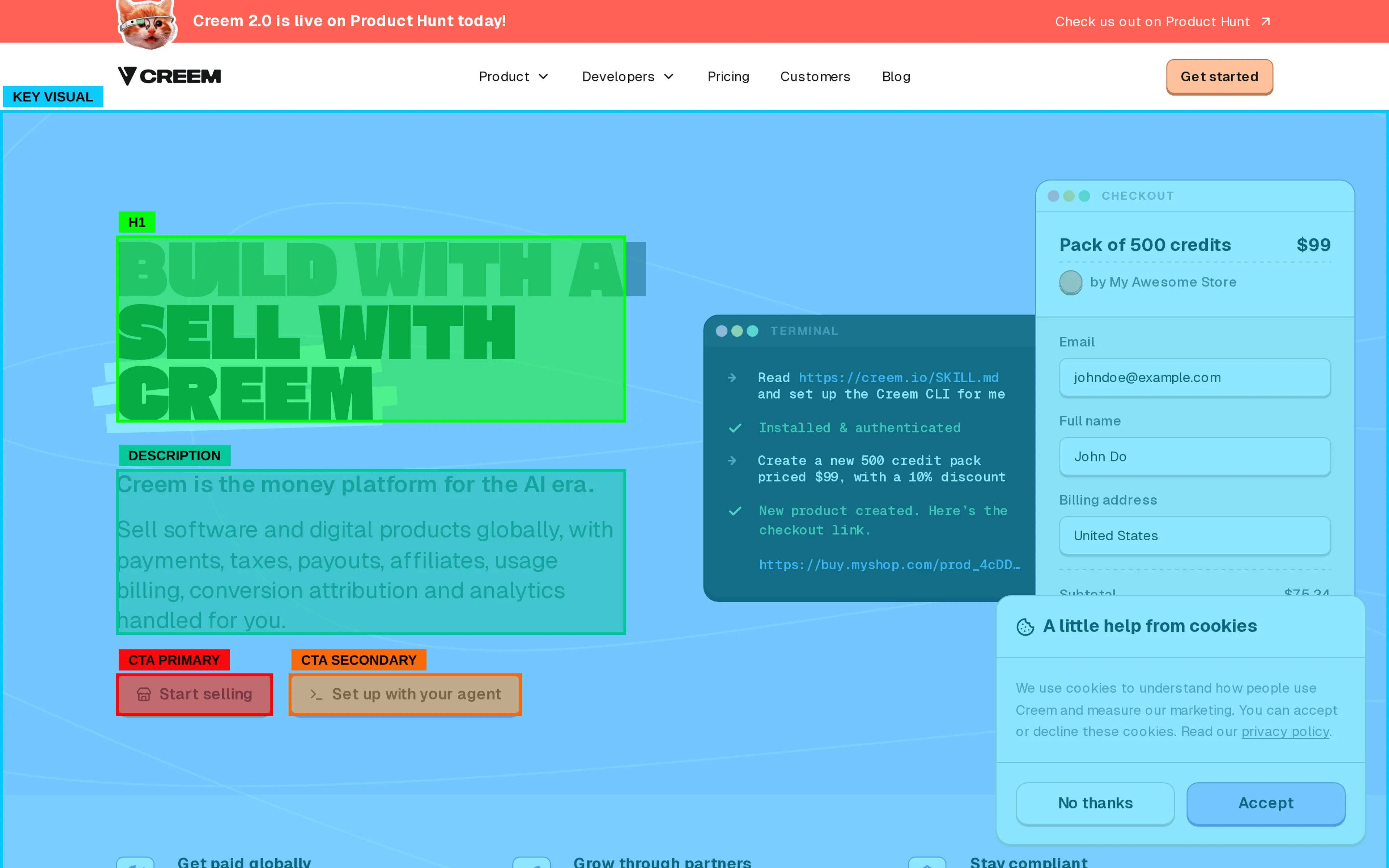1389x868 pixels.
Task: Click the CHECKOUT window title
Action: [1138, 196]
